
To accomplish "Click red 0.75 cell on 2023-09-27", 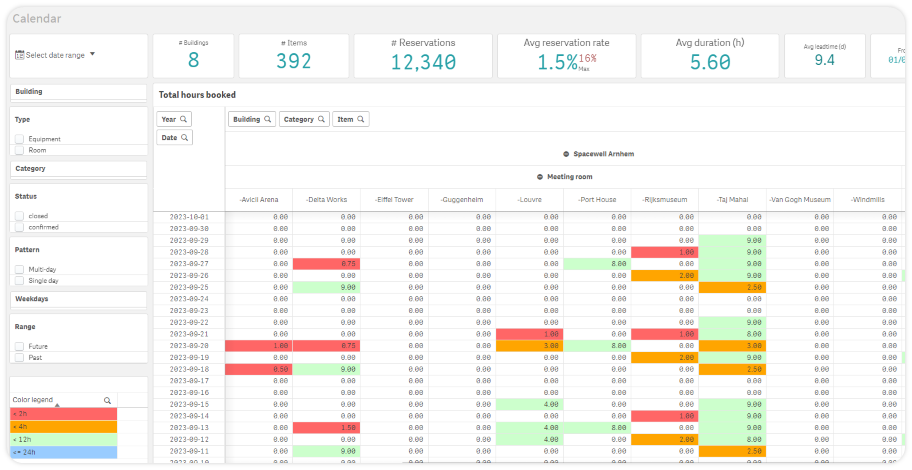I will coord(326,264).
